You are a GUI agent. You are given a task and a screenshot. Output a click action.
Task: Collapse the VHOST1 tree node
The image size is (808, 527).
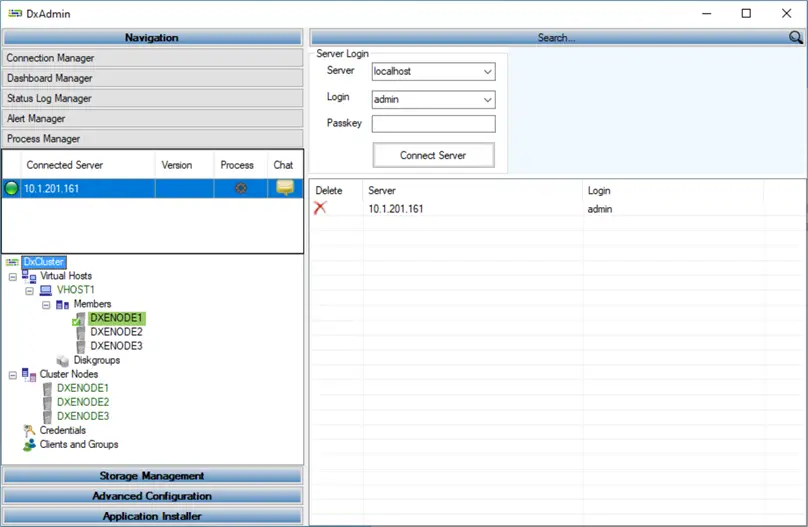(29, 291)
